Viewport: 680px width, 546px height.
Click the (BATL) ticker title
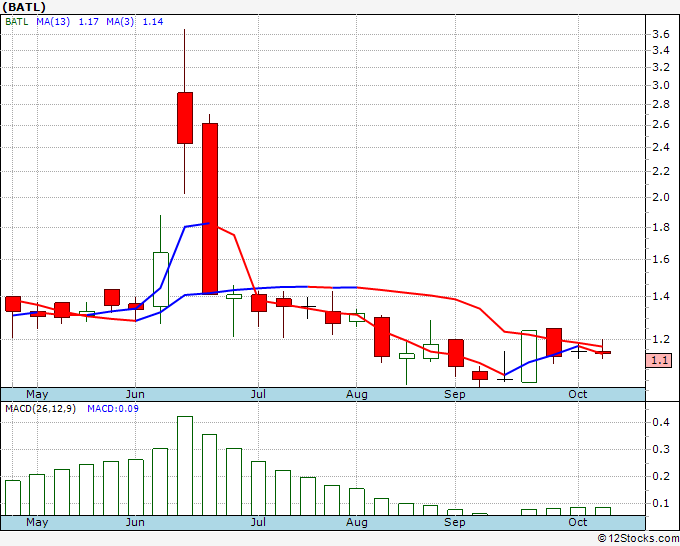coord(25,6)
